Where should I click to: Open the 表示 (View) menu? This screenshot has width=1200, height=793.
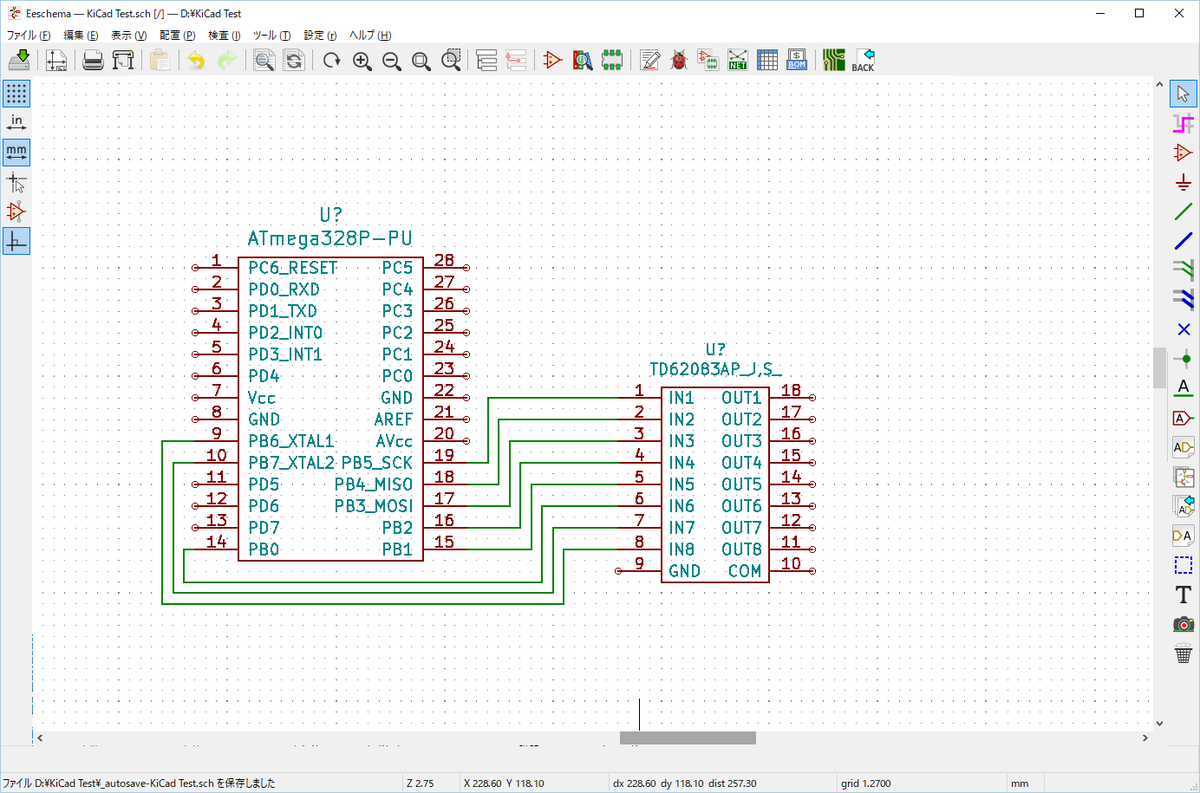(128, 35)
